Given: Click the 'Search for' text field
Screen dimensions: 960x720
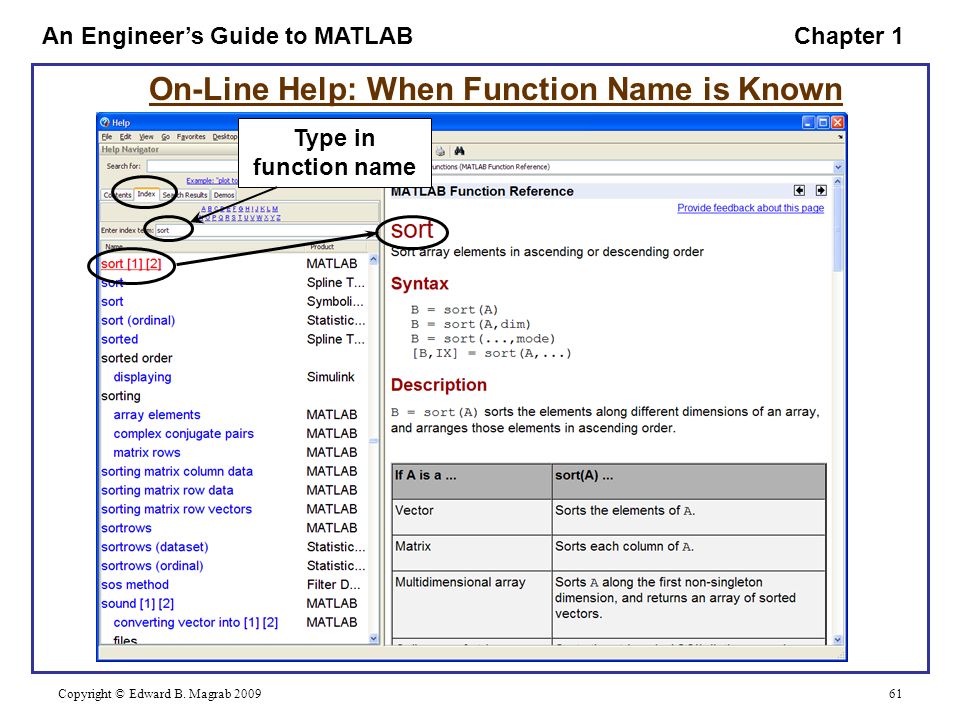Looking at the screenshot, I should (192, 167).
